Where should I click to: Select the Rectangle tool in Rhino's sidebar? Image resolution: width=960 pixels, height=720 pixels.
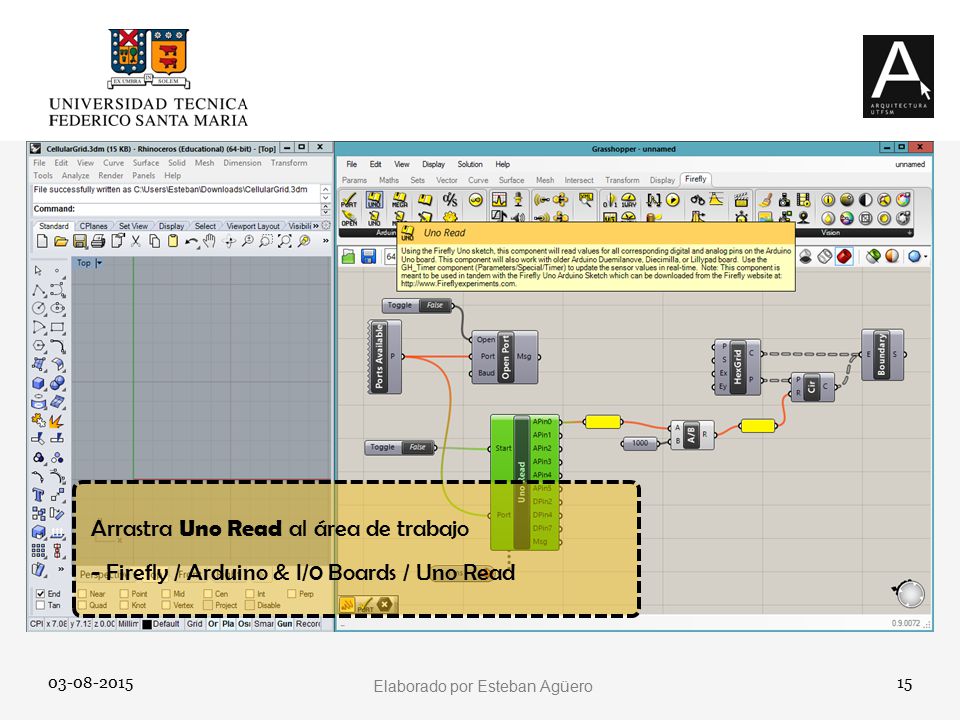click(x=58, y=328)
